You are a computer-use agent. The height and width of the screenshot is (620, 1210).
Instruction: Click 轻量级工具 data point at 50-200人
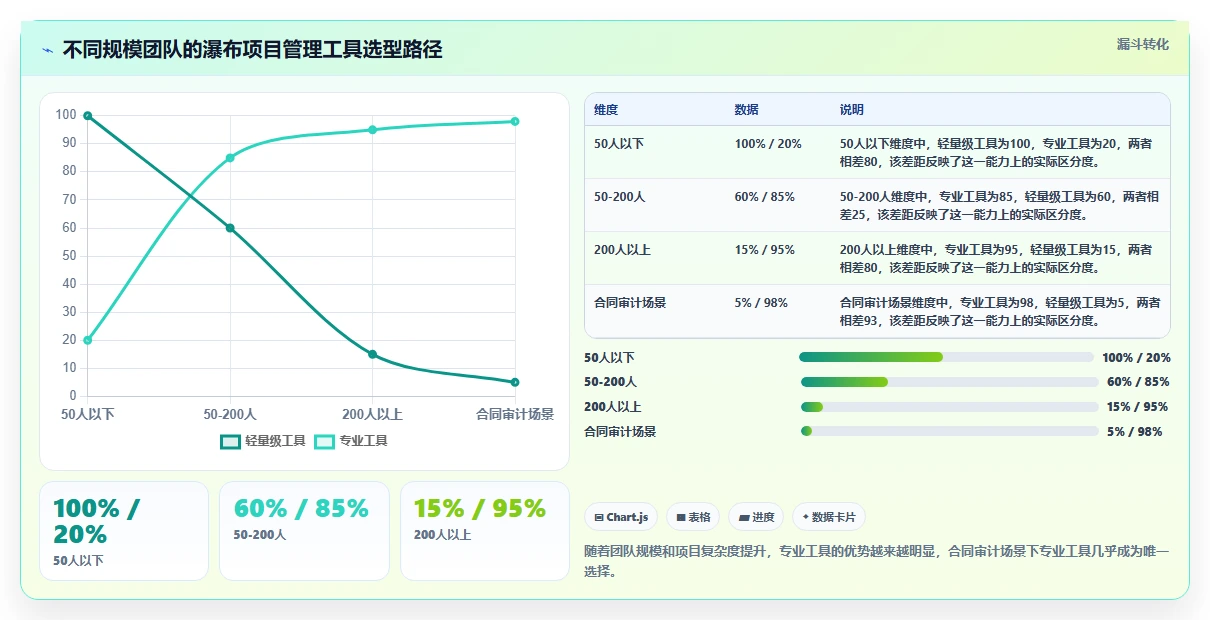click(230, 228)
